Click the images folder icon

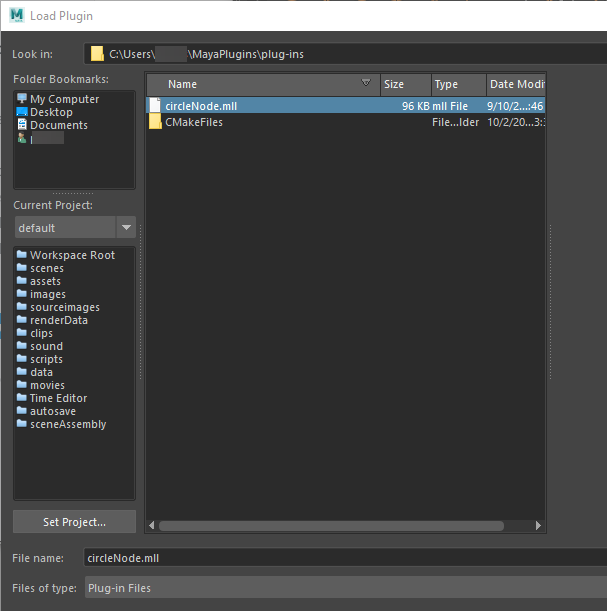(22, 293)
